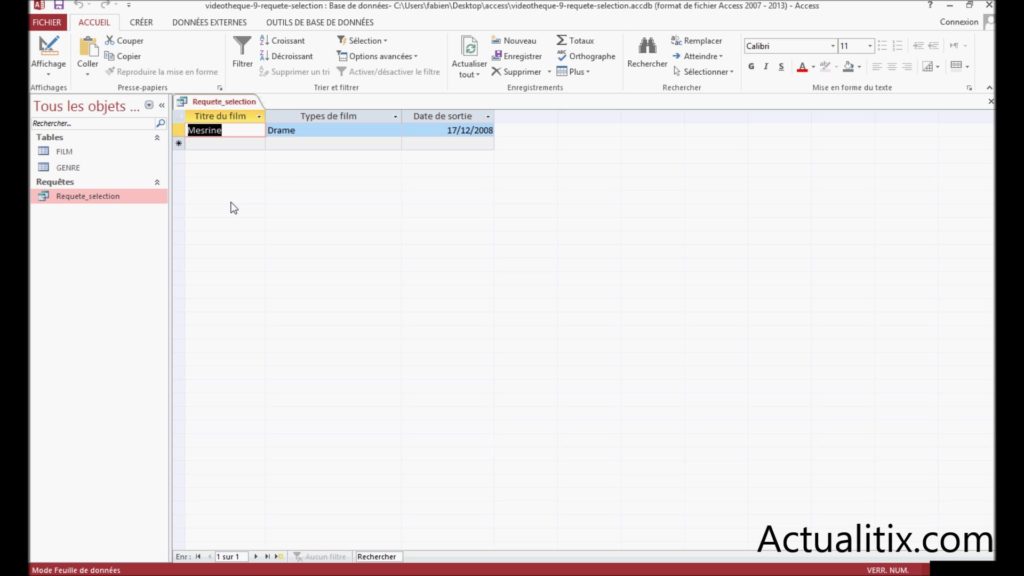Collapse the Tables group in navigation pane

[156, 137]
